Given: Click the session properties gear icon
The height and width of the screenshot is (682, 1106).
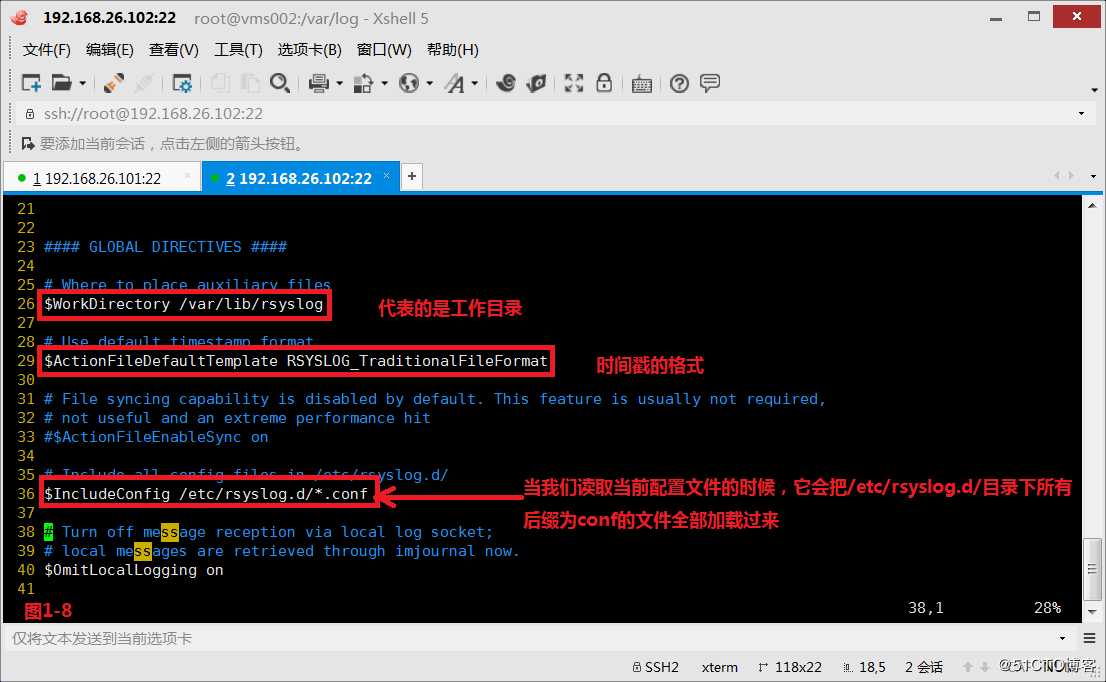Looking at the screenshot, I should point(182,83).
